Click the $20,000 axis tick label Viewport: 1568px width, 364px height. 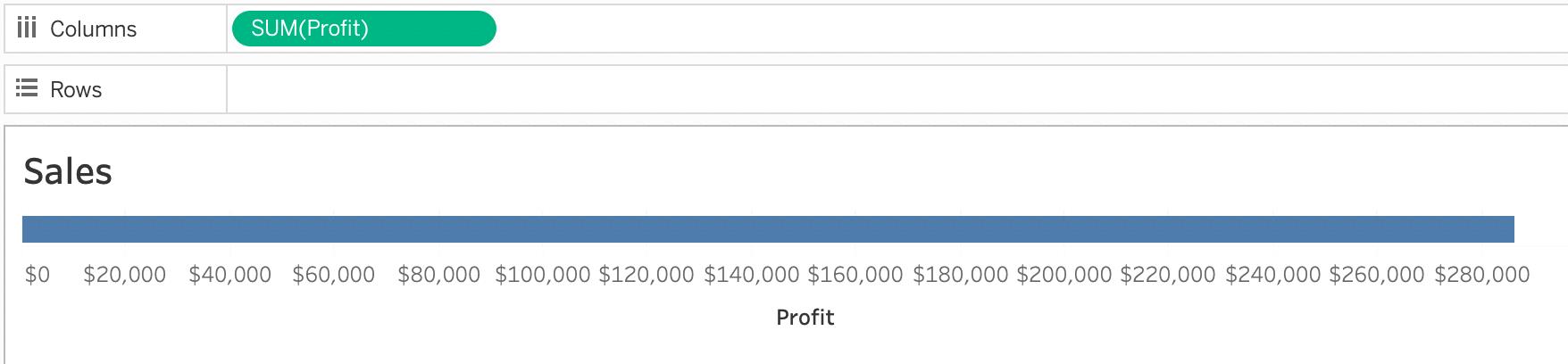pos(125,275)
